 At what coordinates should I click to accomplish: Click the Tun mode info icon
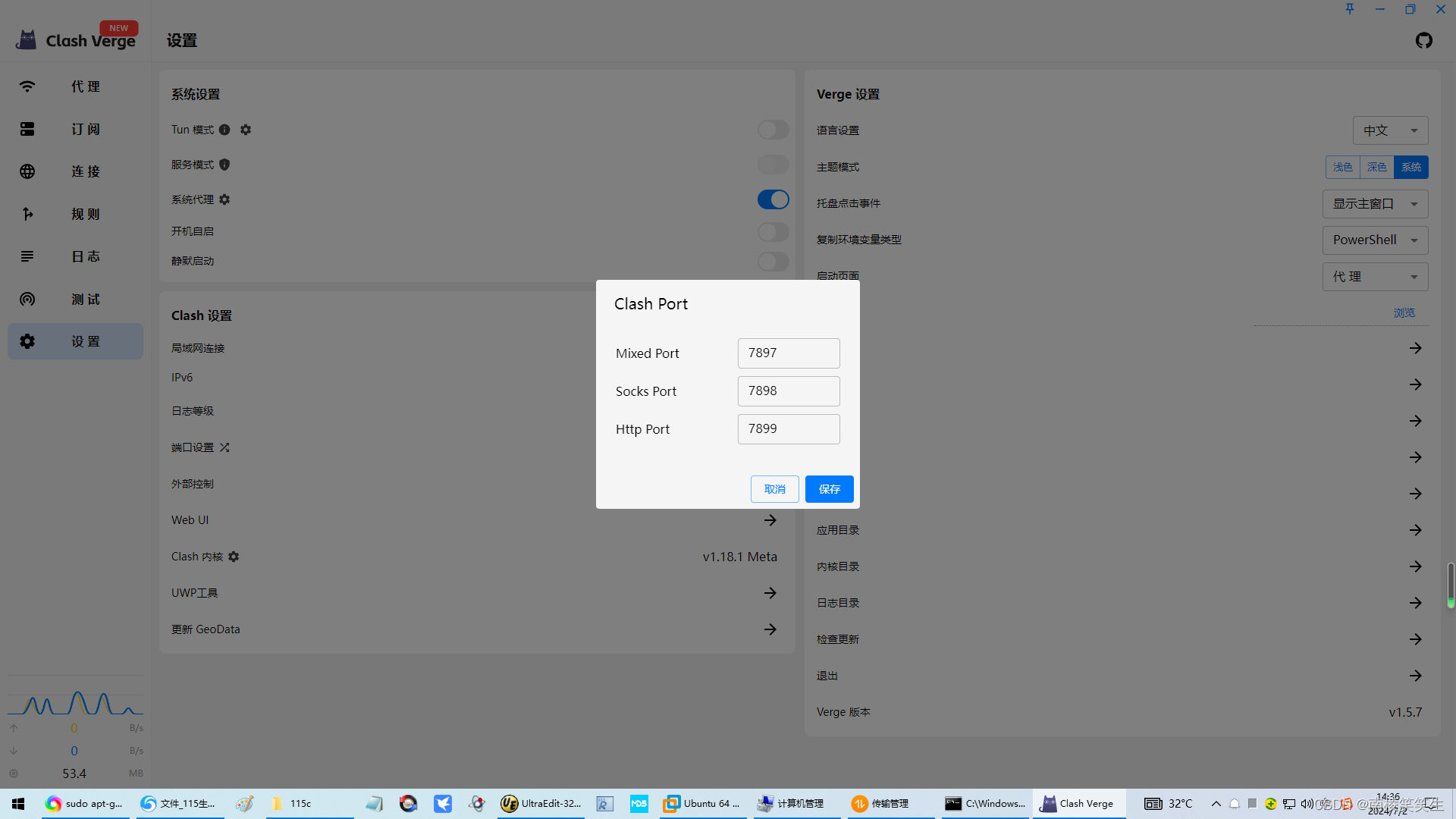tap(224, 130)
